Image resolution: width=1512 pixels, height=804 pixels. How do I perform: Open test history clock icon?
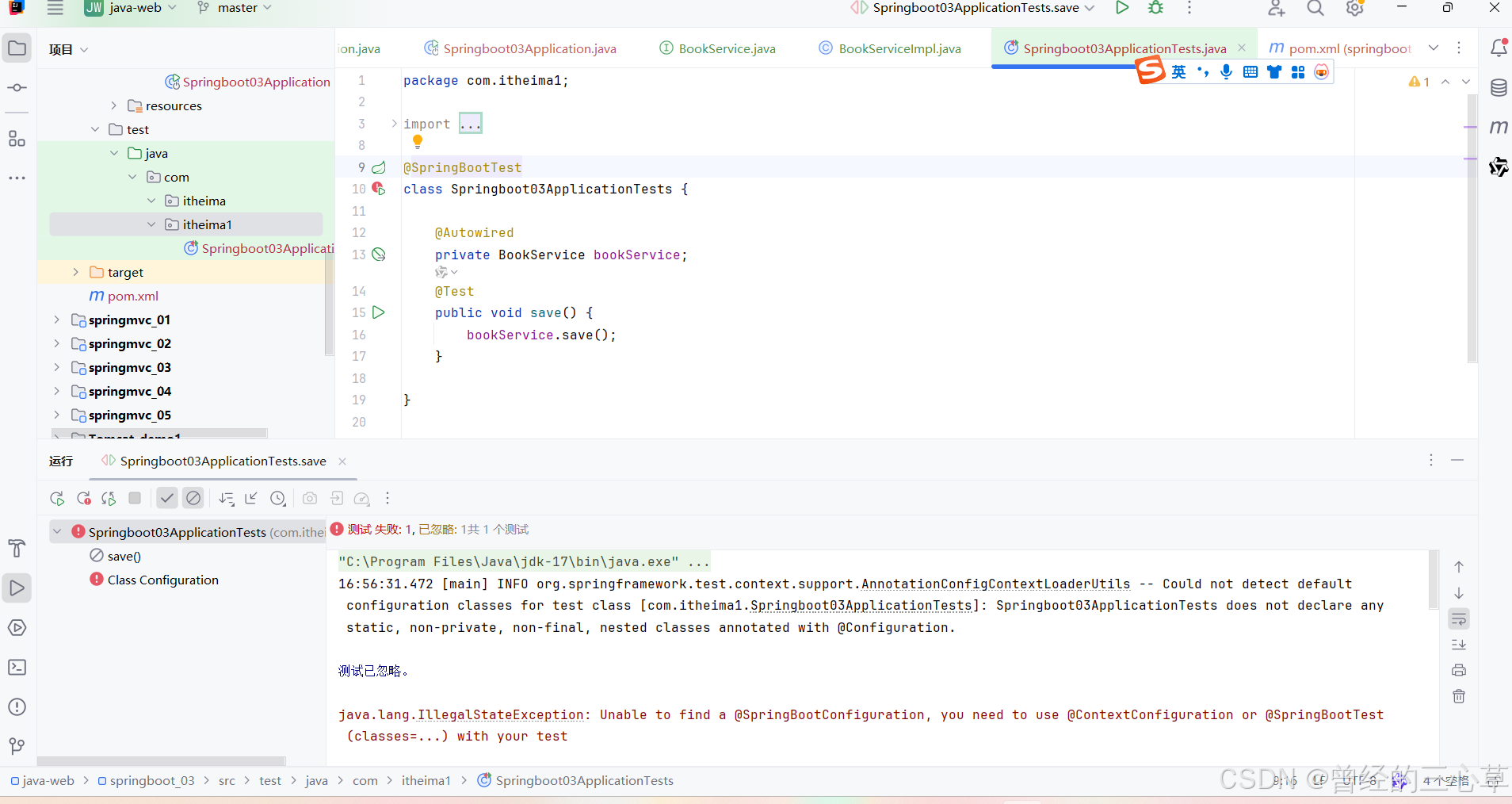(x=278, y=499)
